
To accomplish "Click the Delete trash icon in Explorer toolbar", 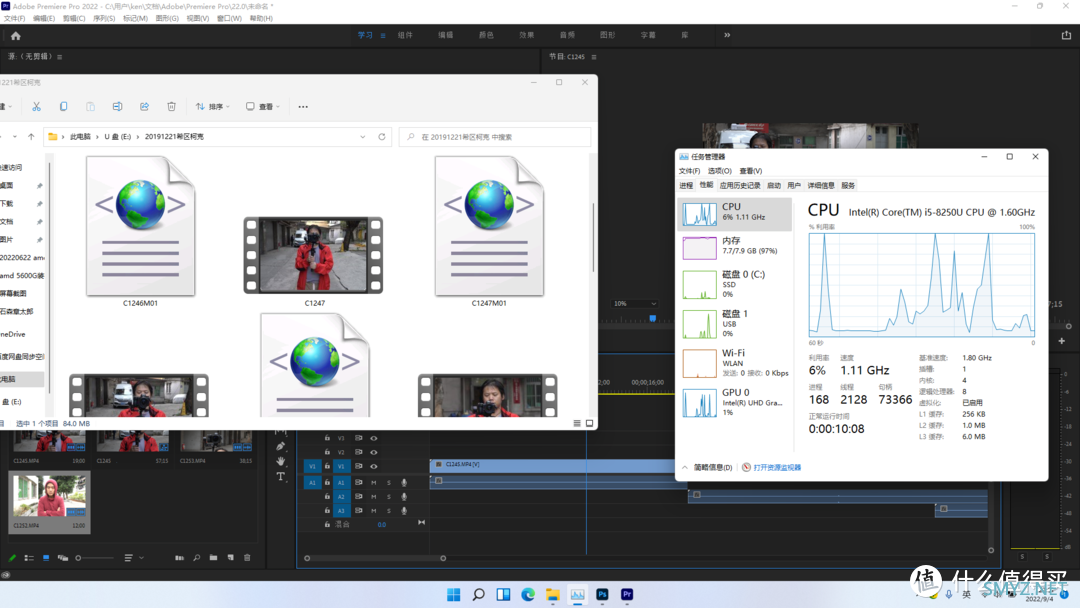I will [x=172, y=107].
